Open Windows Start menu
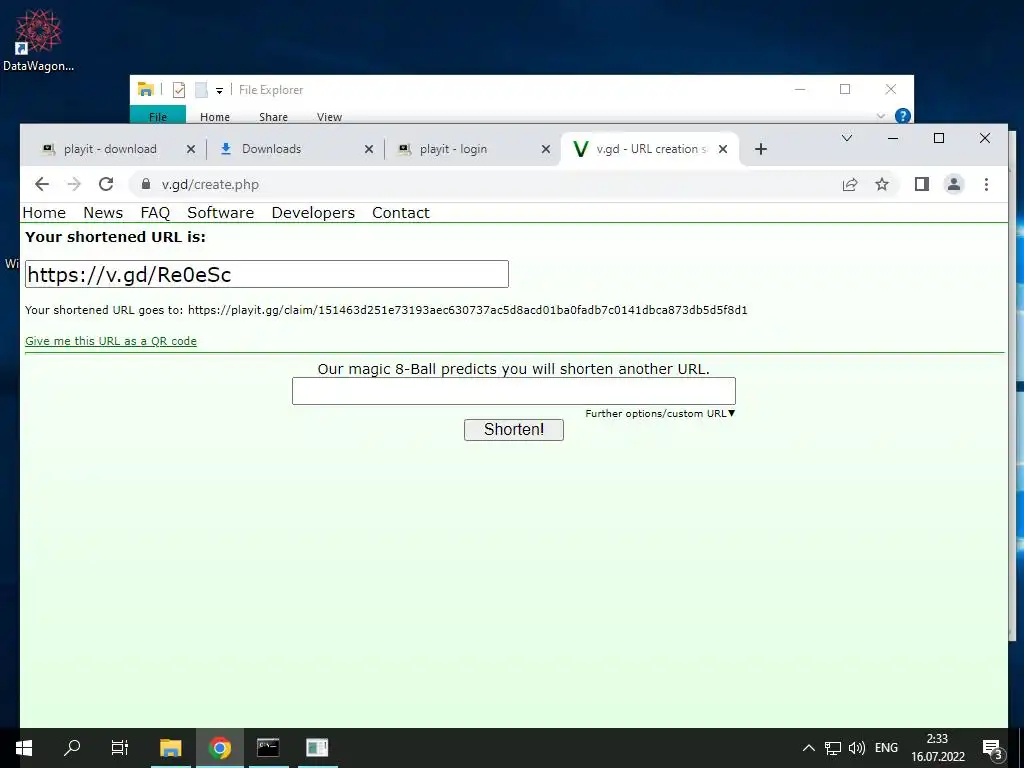1024x768 pixels. click(x=24, y=748)
